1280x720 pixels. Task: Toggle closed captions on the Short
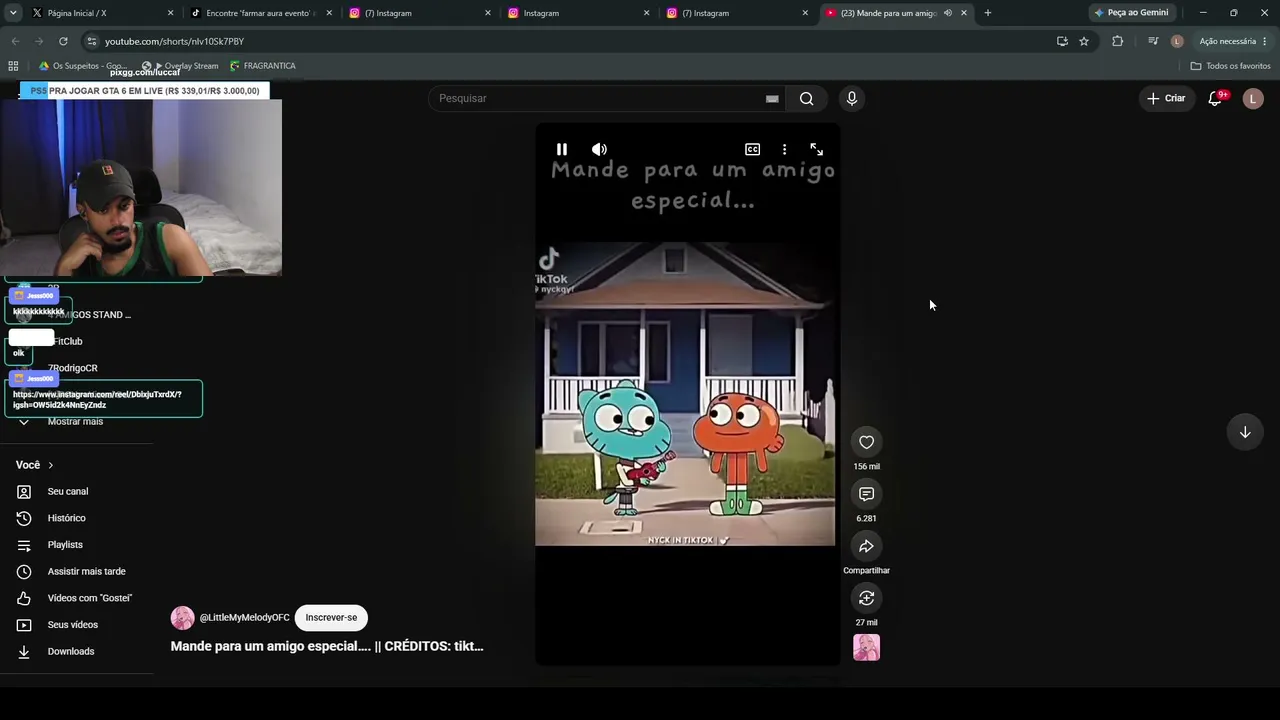[752, 149]
